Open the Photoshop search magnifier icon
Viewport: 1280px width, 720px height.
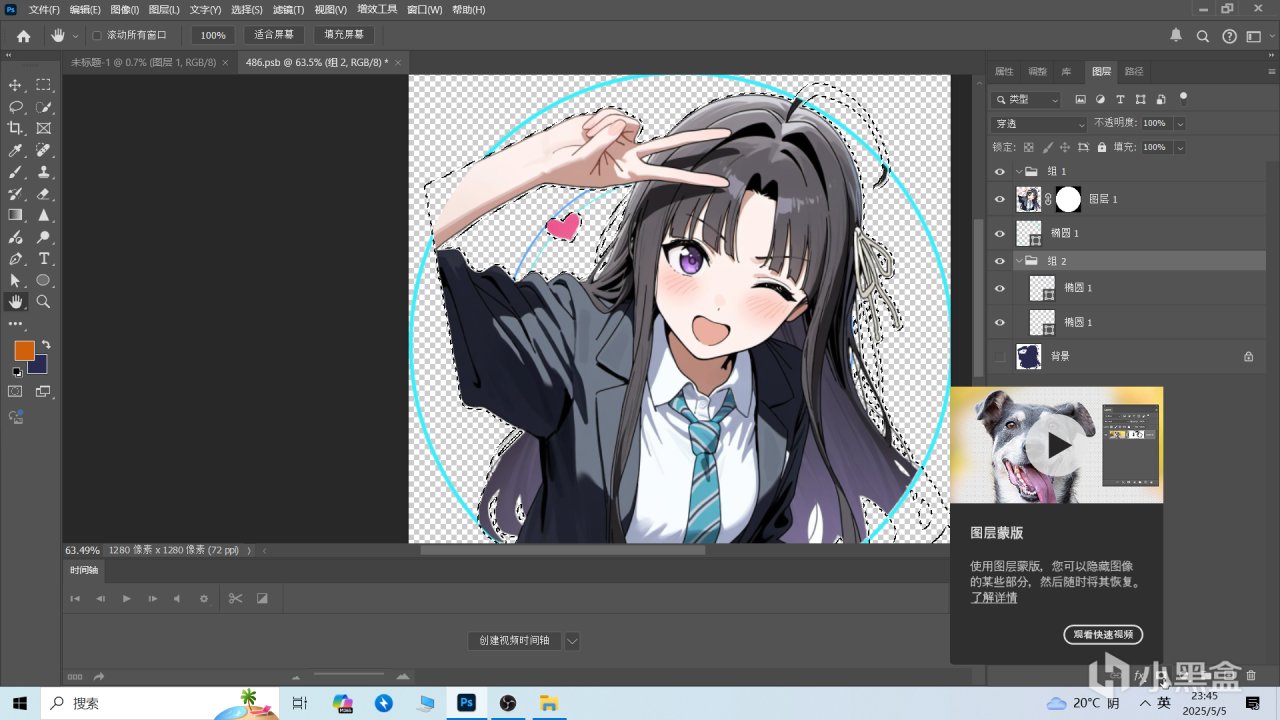point(1203,36)
